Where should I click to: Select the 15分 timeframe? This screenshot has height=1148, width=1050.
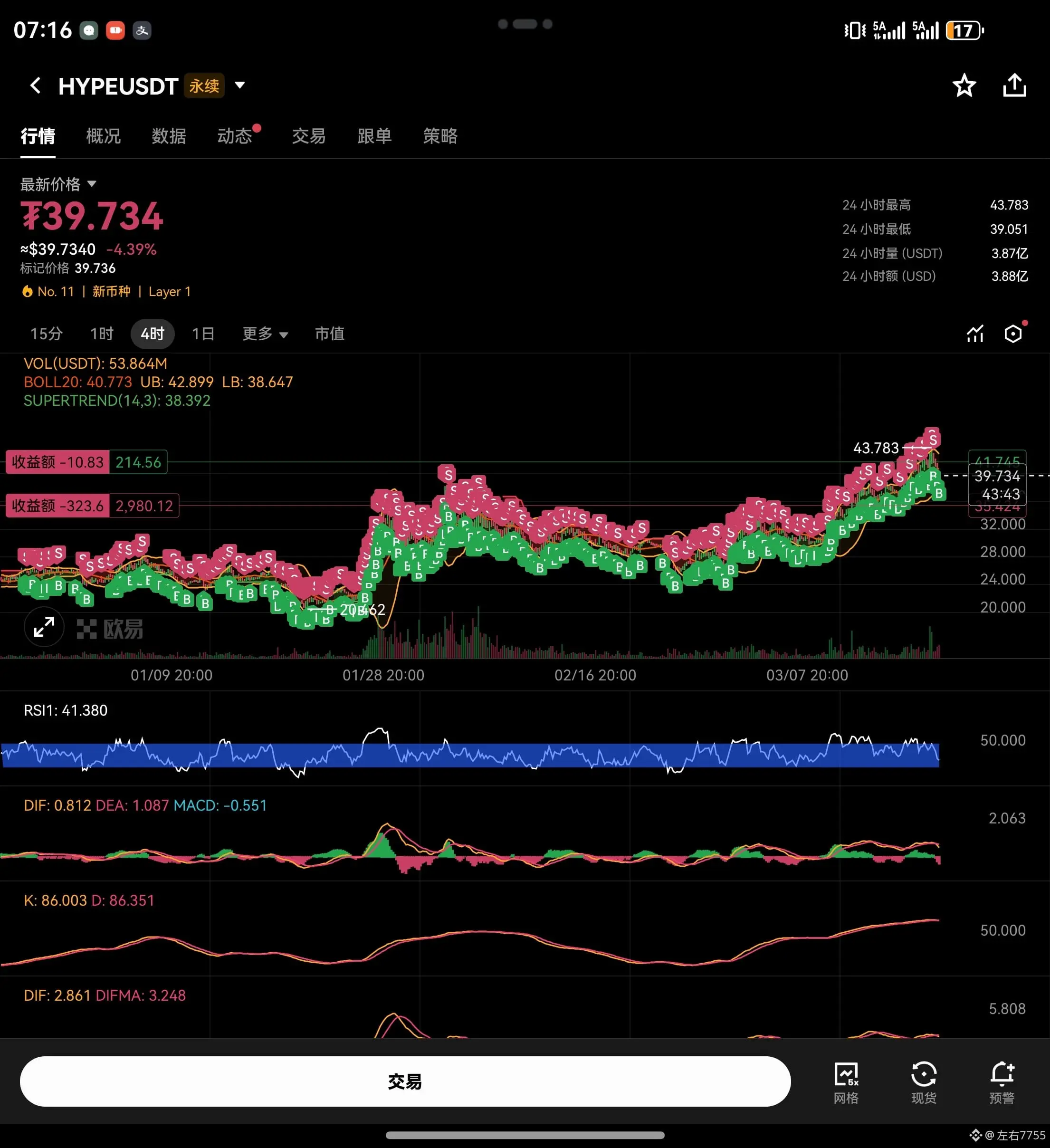46,334
